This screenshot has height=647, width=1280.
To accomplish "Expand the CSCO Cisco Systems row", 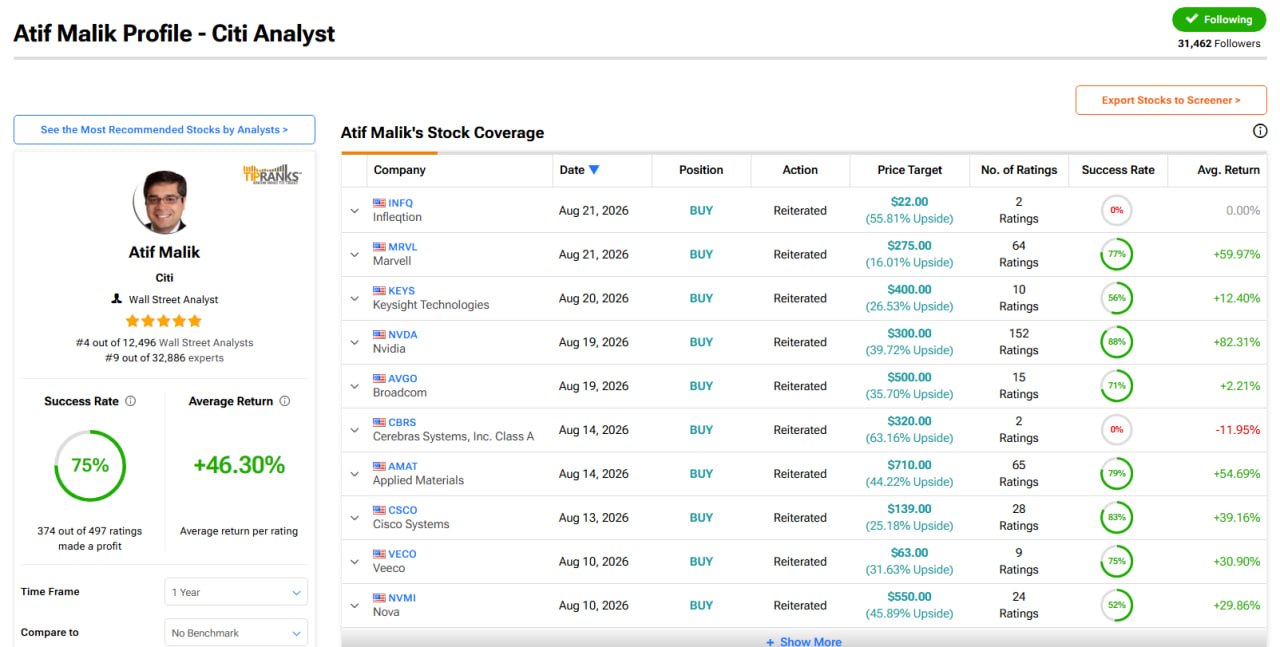I will point(354,517).
